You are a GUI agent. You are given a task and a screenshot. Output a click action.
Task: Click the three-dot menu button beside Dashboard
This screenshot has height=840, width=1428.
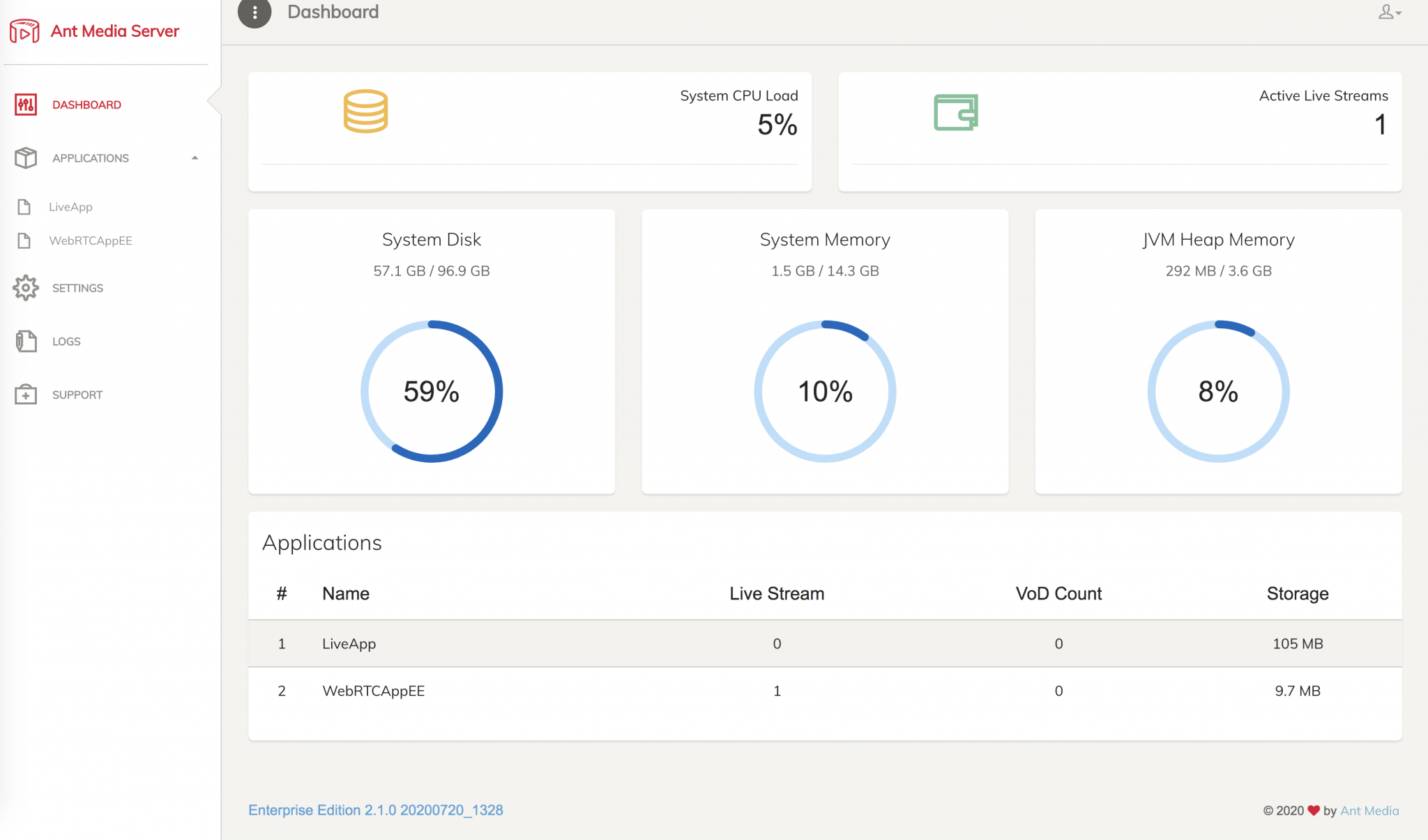255,12
